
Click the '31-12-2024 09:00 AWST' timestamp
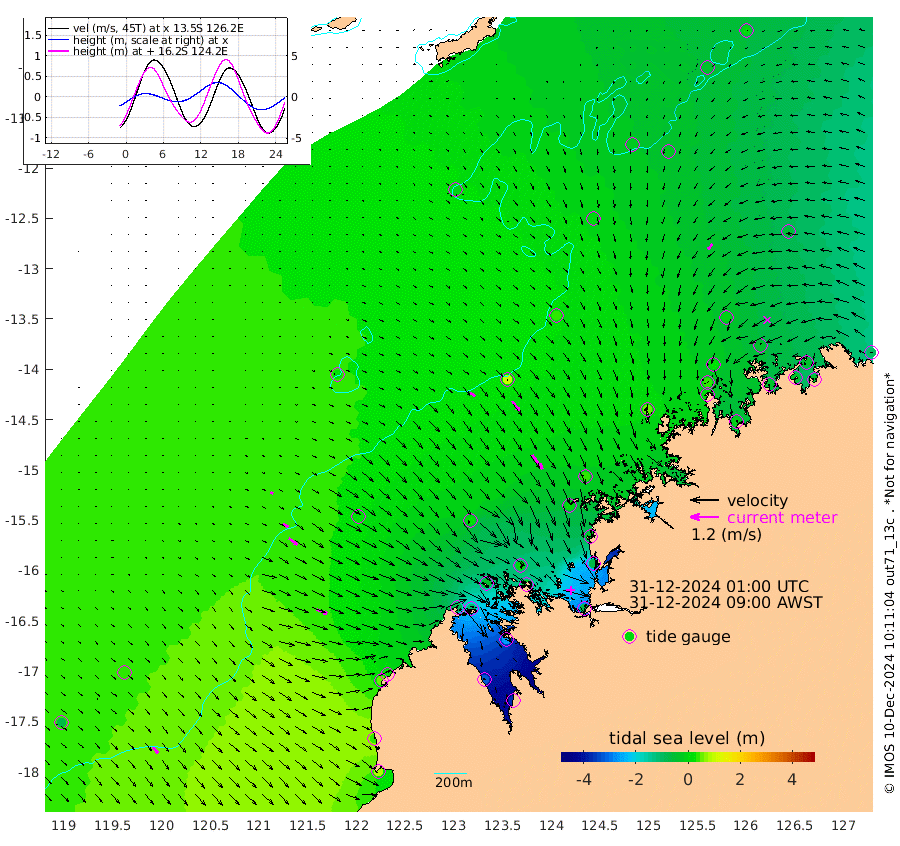coord(726,603)
